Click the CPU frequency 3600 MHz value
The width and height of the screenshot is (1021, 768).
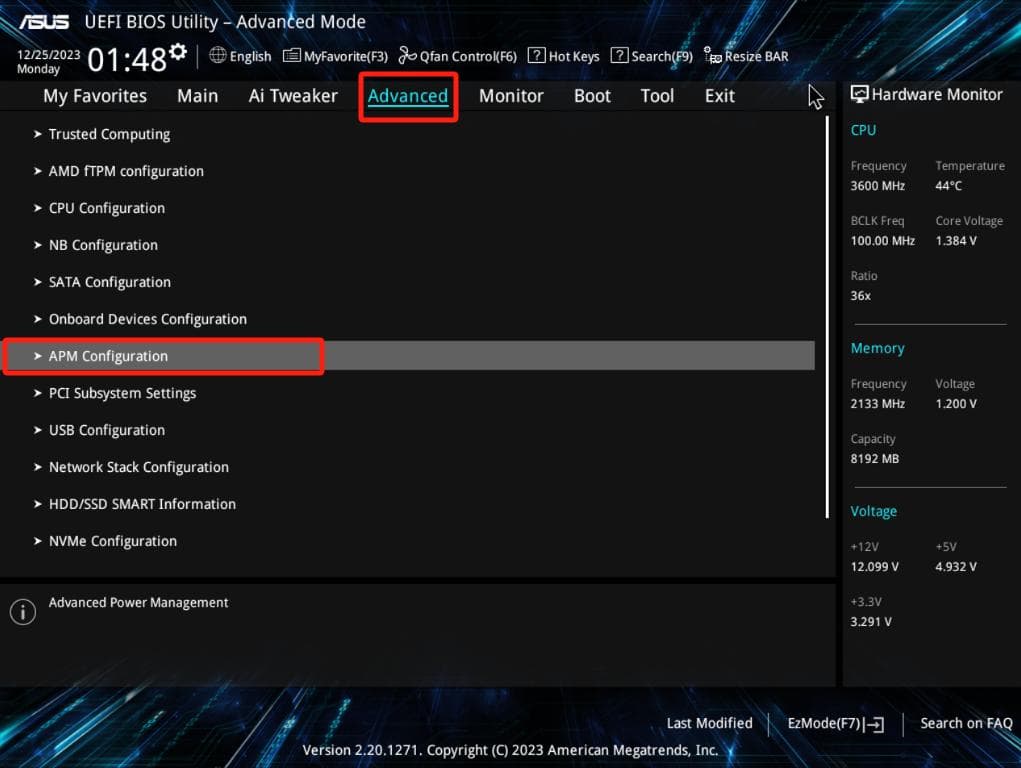[x=877, y=186]
